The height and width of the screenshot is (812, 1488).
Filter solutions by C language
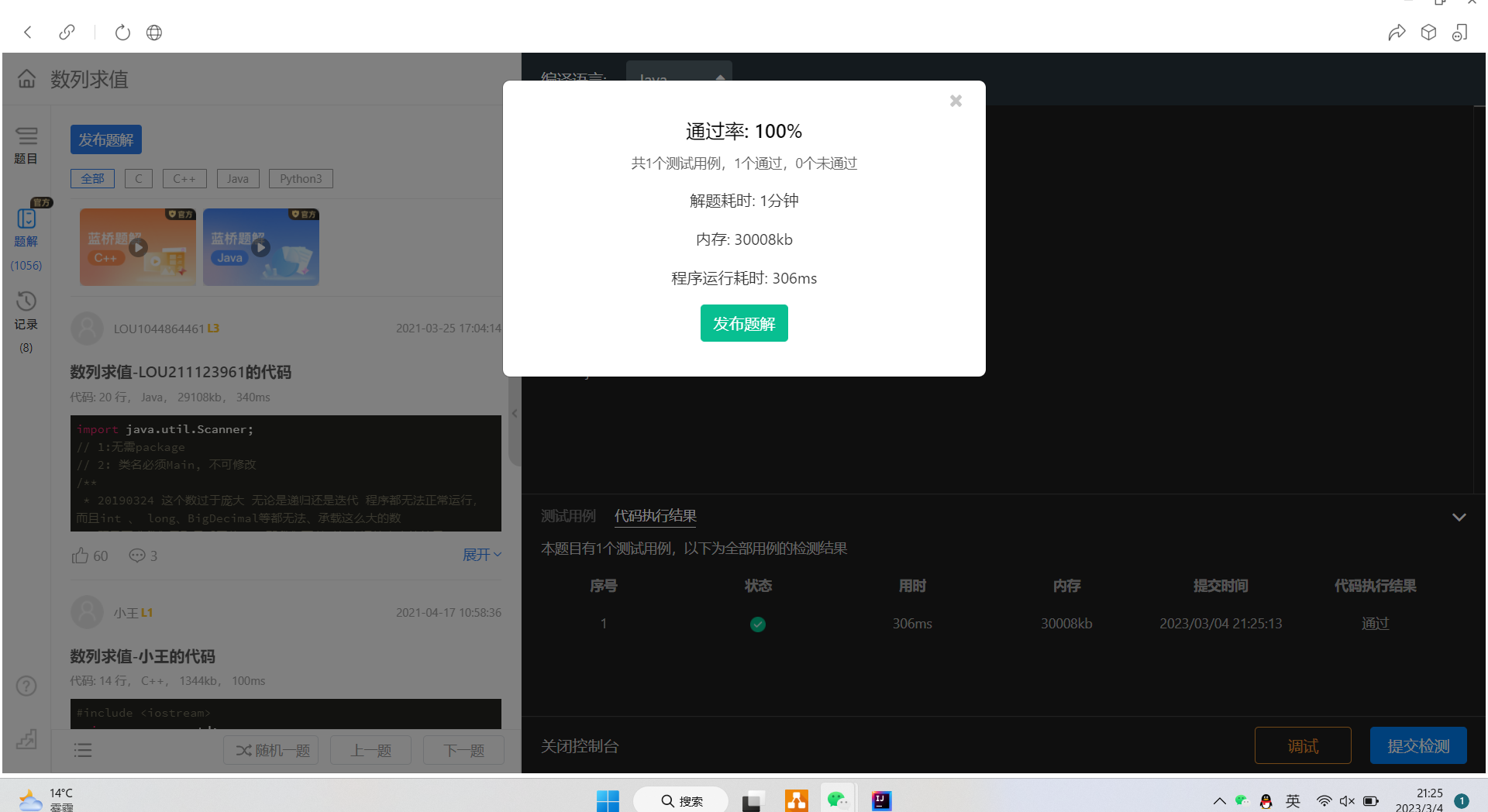(x=139, y=179)
